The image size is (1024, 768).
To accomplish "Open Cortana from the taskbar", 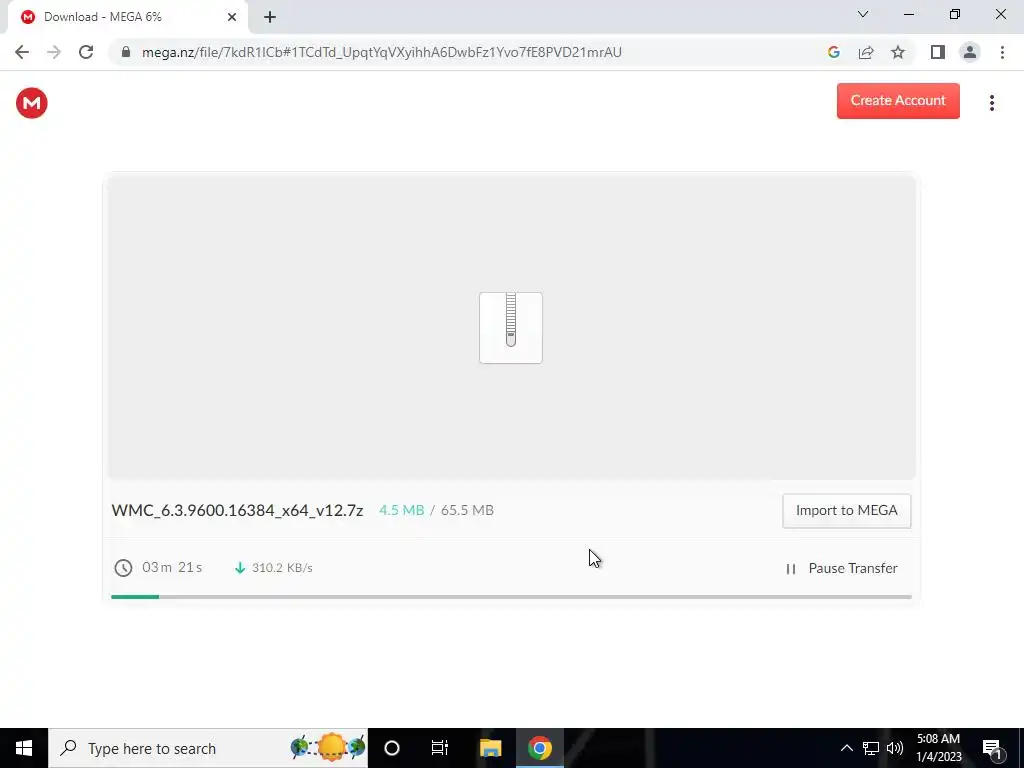I will point(392,748).
